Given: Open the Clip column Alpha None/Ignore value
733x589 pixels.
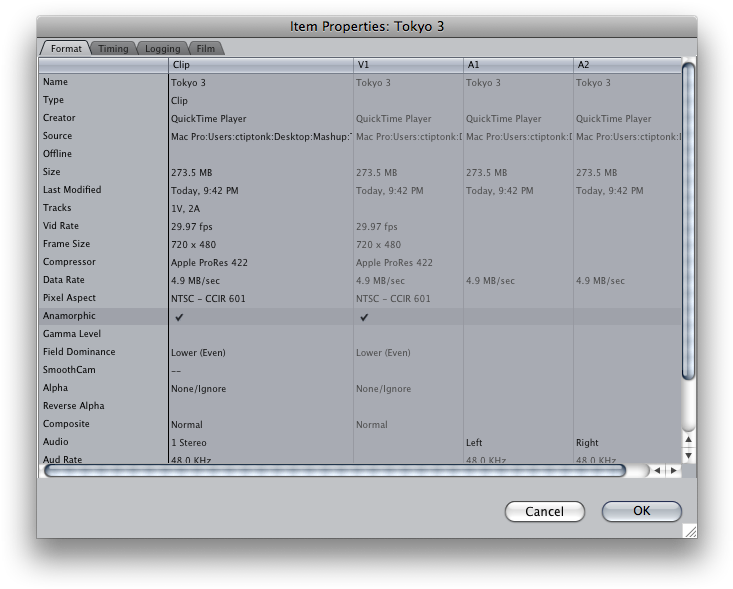Looking at the screenshot, I should [x=198, y=389].
